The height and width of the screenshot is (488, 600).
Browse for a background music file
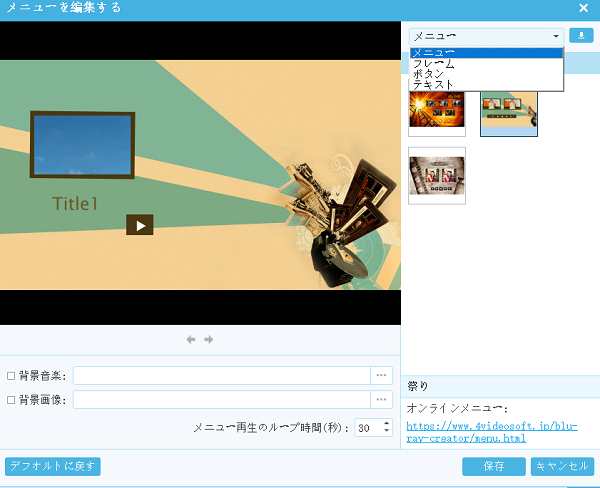(x=381, y=375)
